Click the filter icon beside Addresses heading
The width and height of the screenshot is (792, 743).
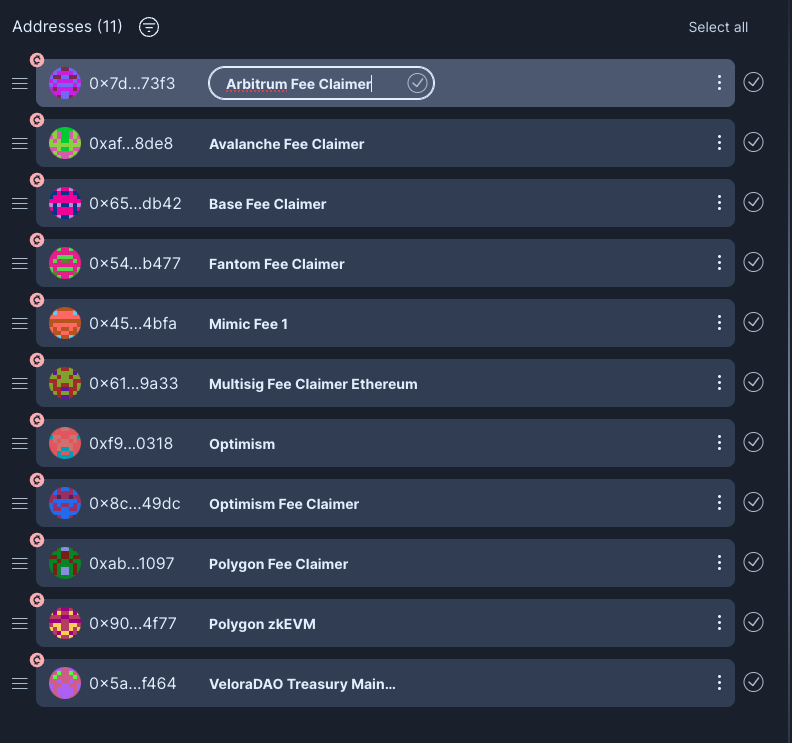coord(149,27)
